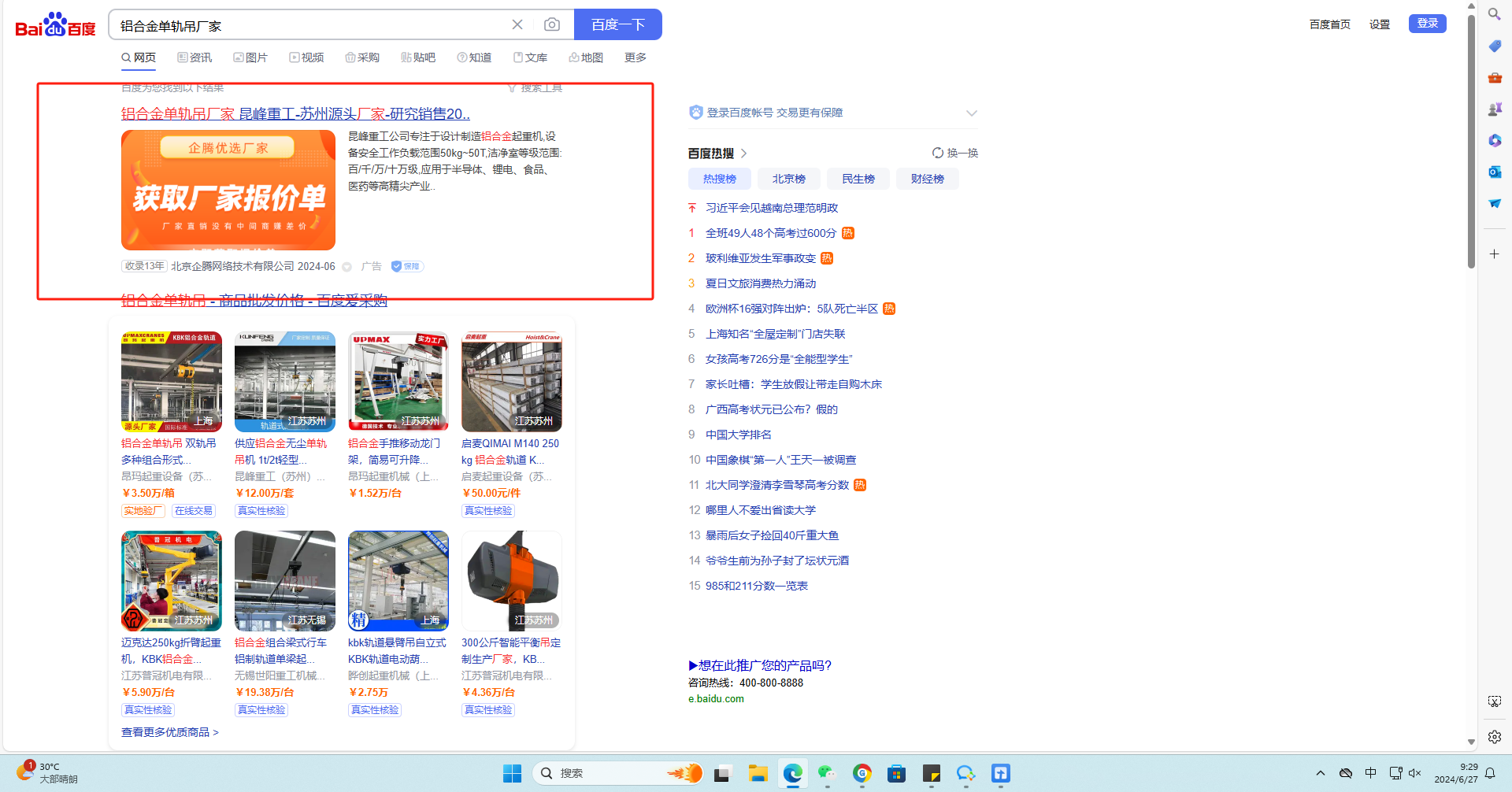Open Games chess icon in sidebar
1512x792 pixels.
(1494, 109)
